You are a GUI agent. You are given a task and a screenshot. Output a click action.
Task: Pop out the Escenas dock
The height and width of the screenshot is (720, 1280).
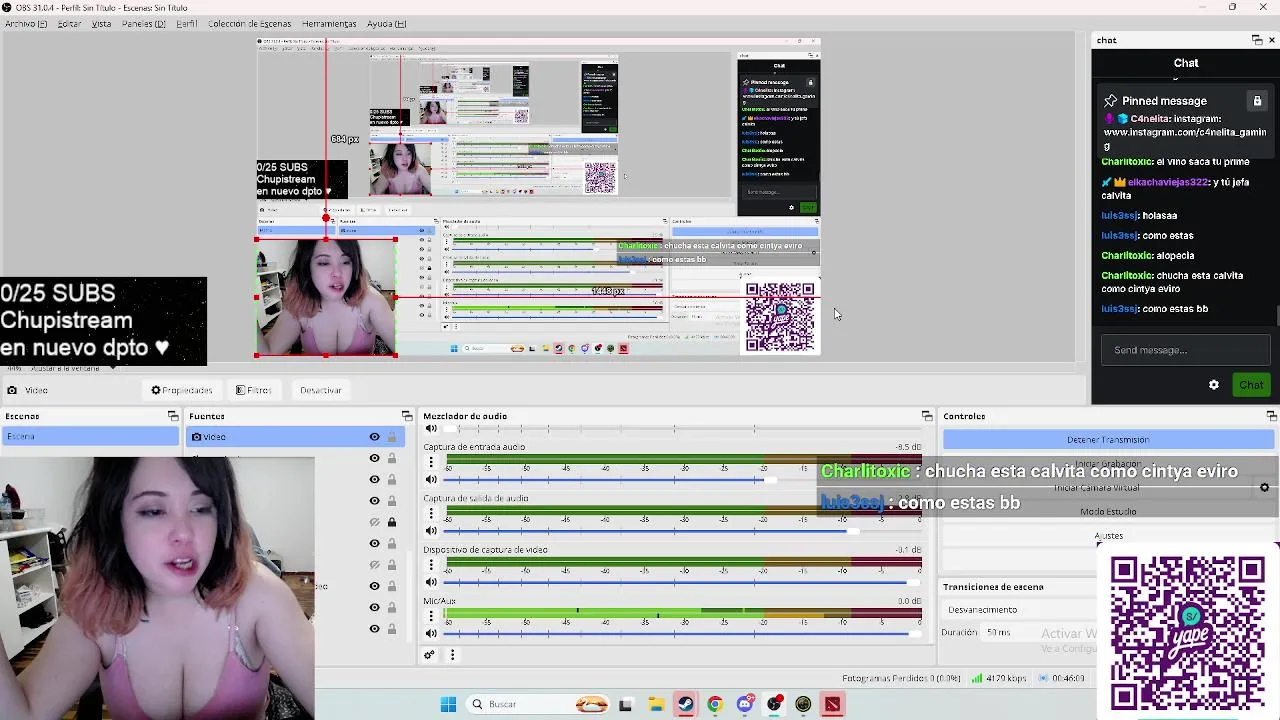(x=173, y=416)
